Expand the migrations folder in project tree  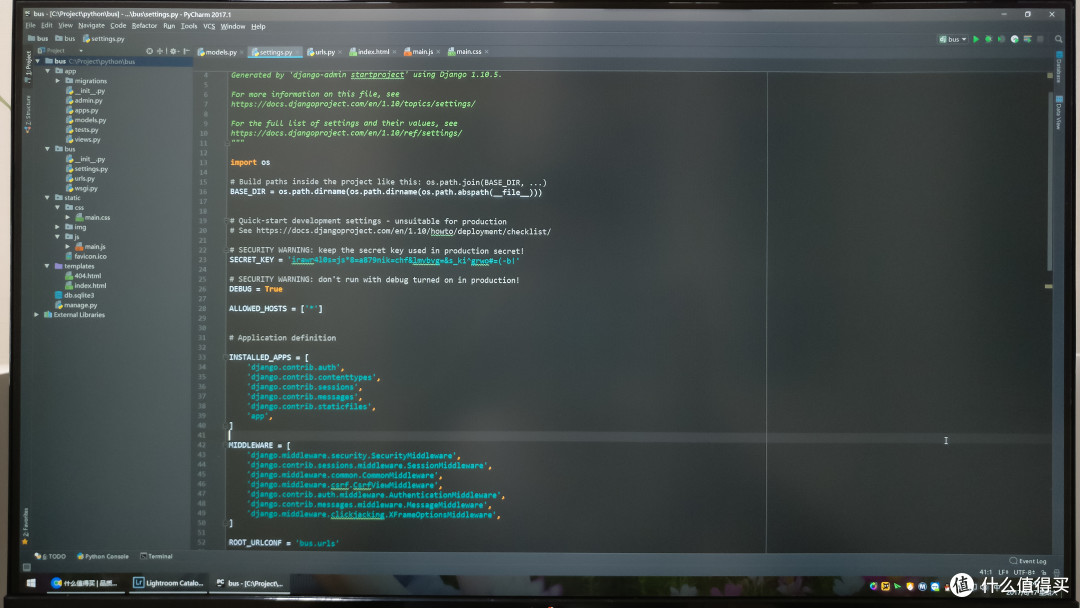tap(58, 81)
